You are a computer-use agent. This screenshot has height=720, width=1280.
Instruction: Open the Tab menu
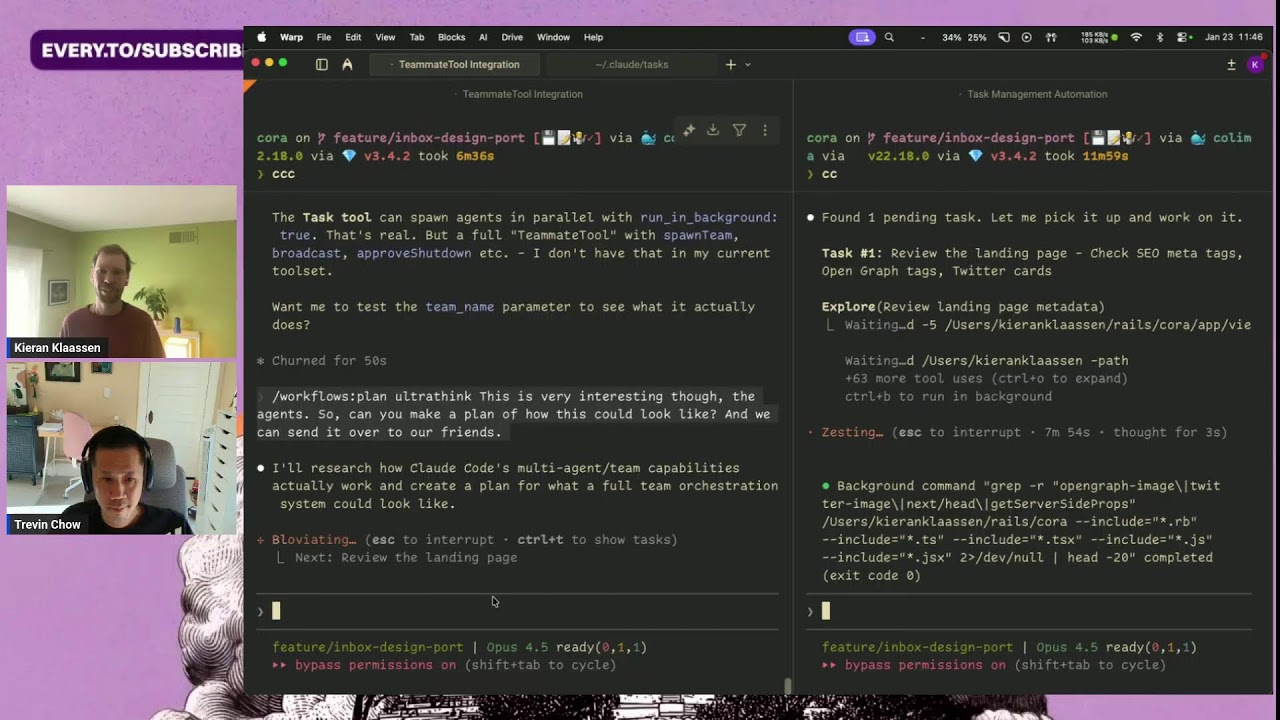[417, 37]
